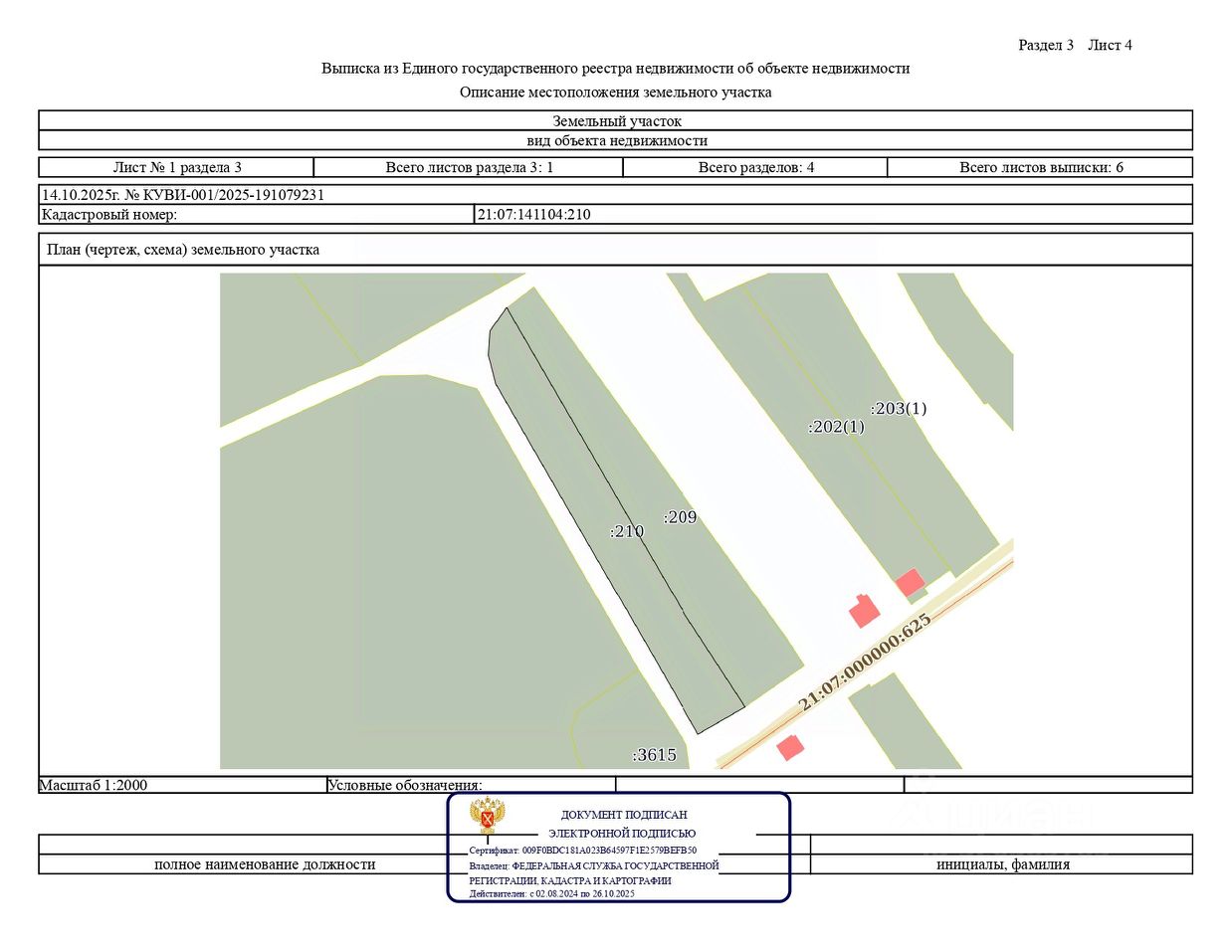Click 'Лист № 1 раздела 3' cell

click(x=177, y=167)
